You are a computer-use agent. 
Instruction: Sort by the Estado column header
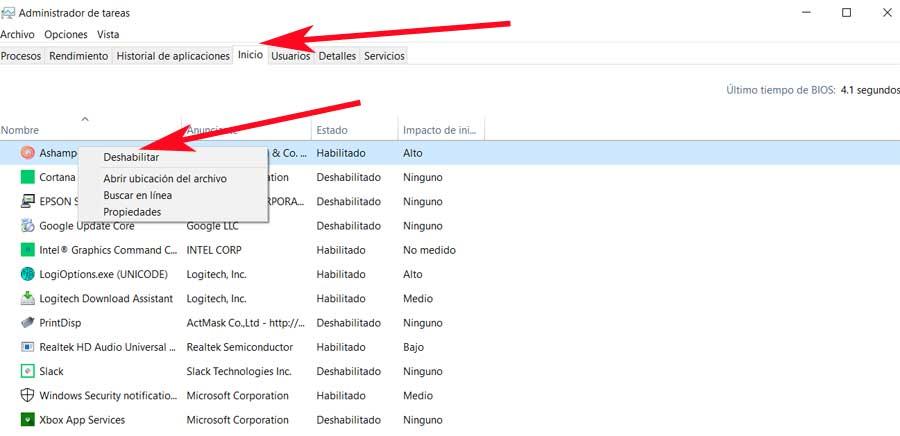[332, 130]
